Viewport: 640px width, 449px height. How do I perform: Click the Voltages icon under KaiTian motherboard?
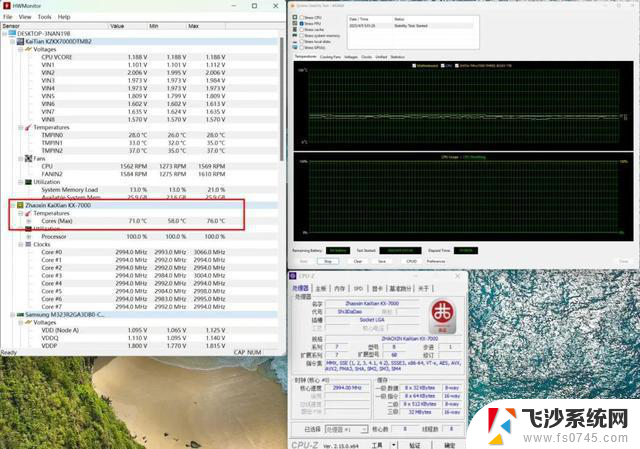click(x=28, y=49)
